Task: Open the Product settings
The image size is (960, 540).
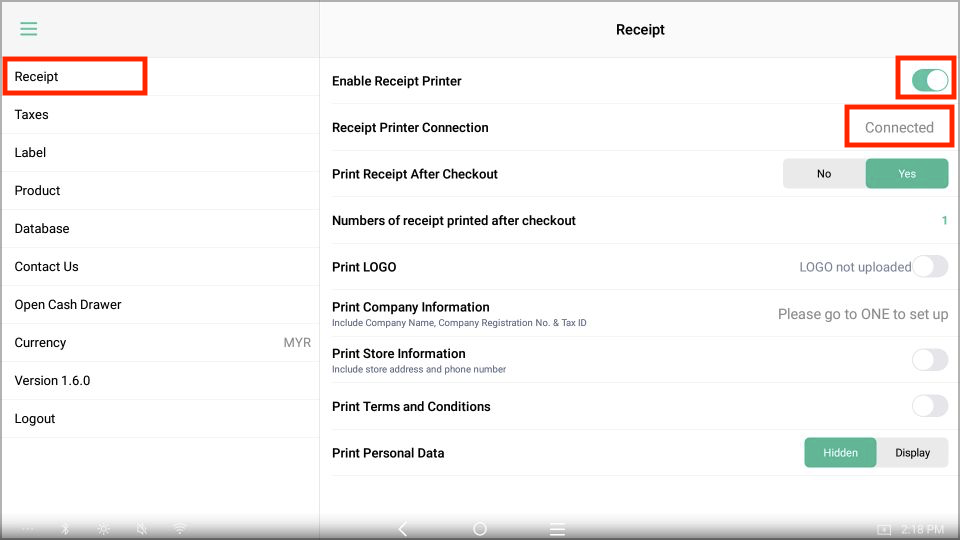Action: click(160, 190)
